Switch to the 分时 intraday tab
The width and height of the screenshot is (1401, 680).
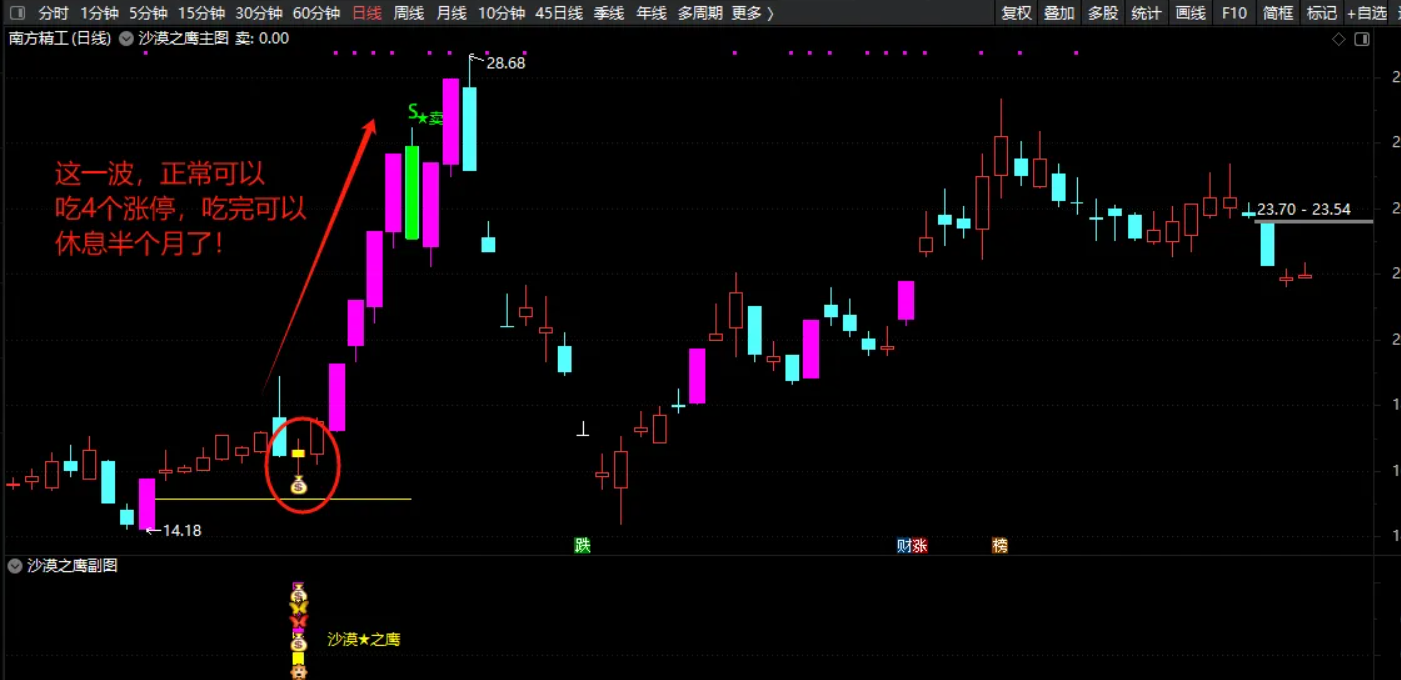tap(53, 13)
